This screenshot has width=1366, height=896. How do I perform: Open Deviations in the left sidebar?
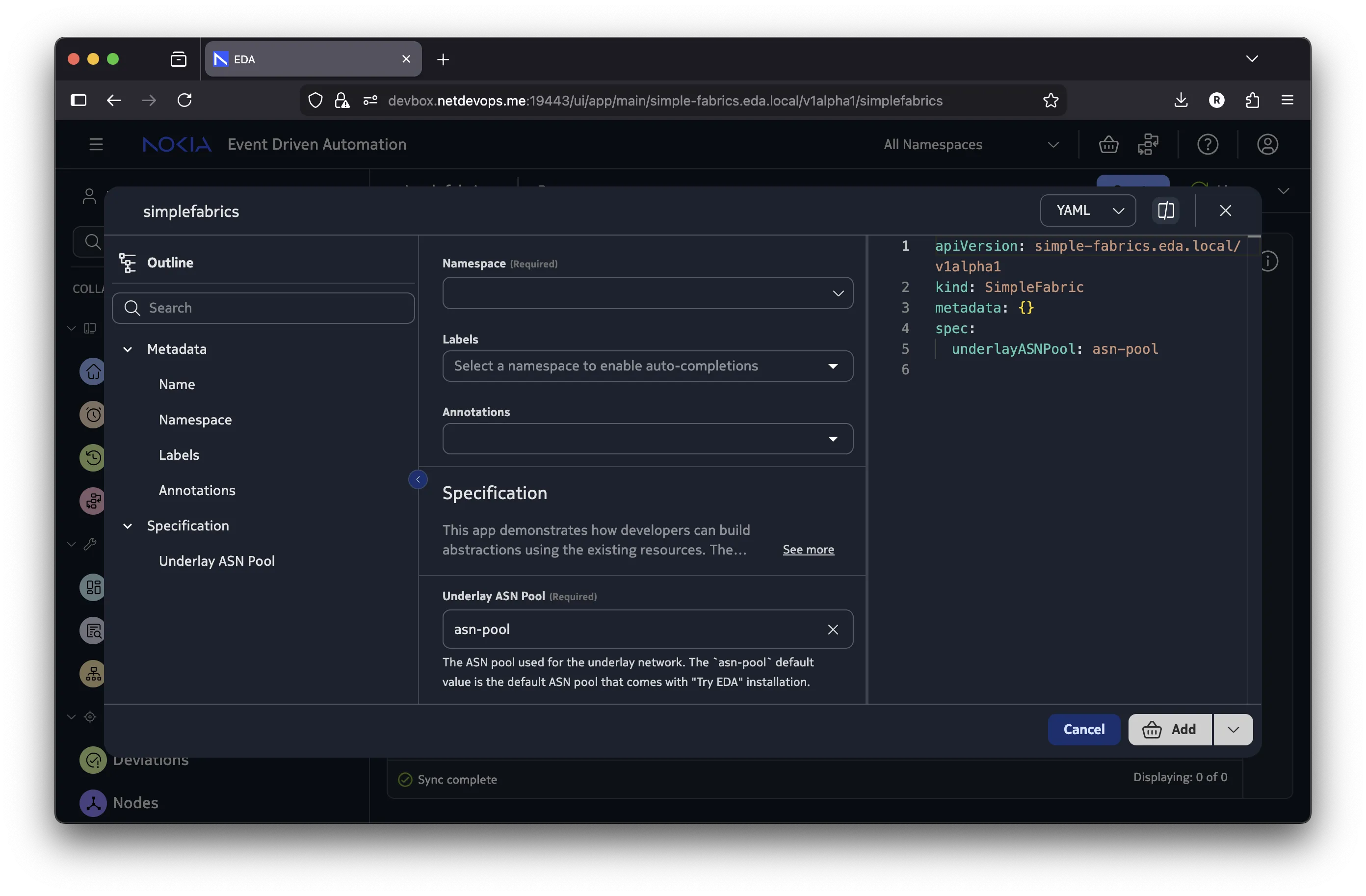click(x=134, y=760)
